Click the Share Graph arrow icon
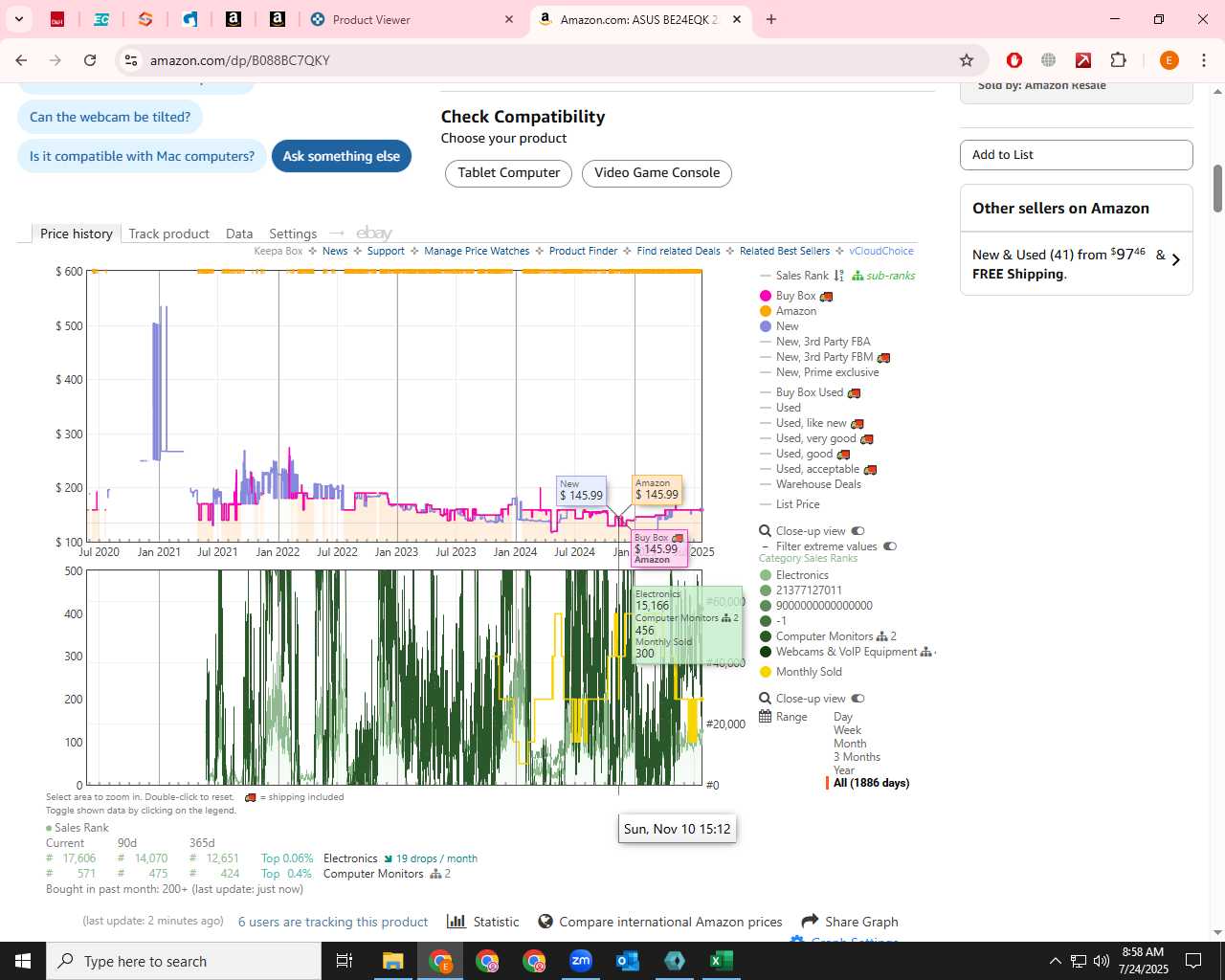The width and height of the screenshot is (1225, 980). point(810,921)
